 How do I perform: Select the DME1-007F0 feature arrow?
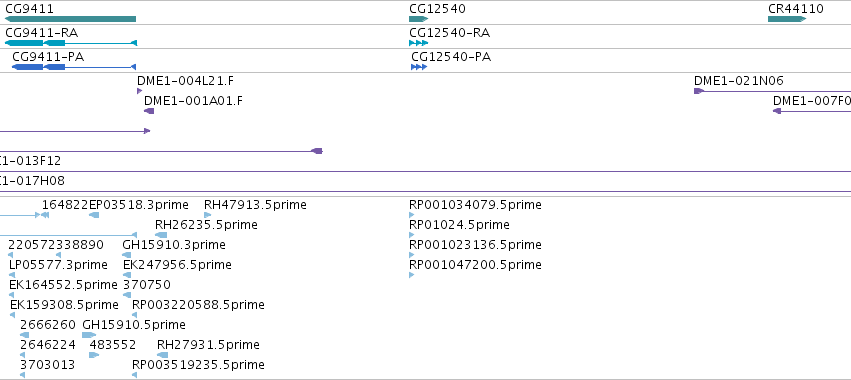coord(777,111)
